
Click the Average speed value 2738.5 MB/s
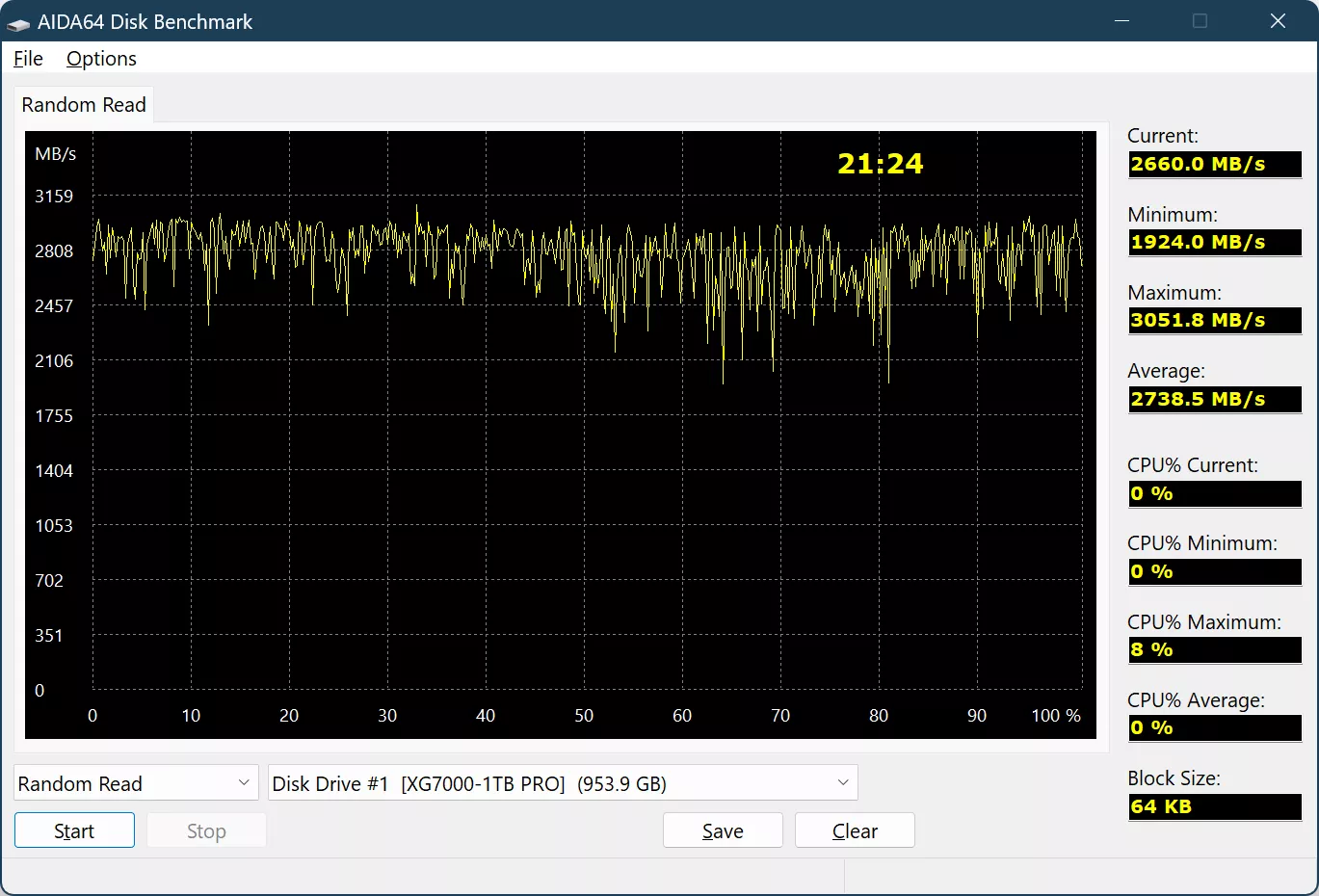click(1214, 399)
